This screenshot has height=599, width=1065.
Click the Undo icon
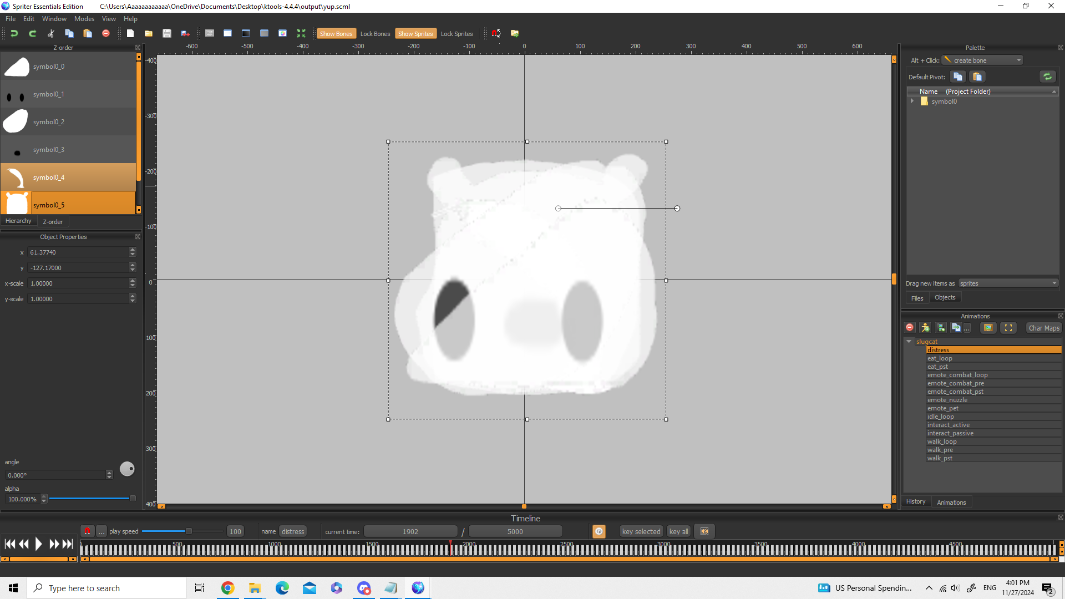14,33
